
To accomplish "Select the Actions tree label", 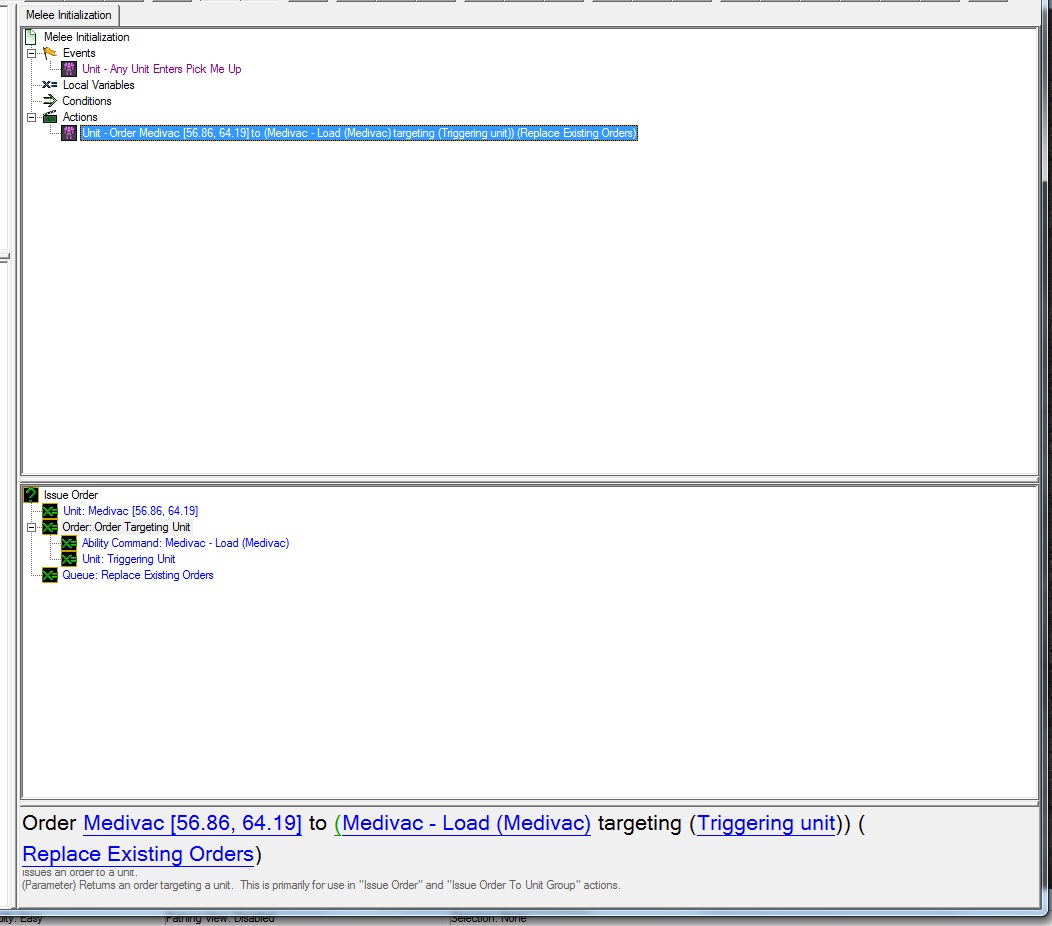I will [x=80, y=117].
